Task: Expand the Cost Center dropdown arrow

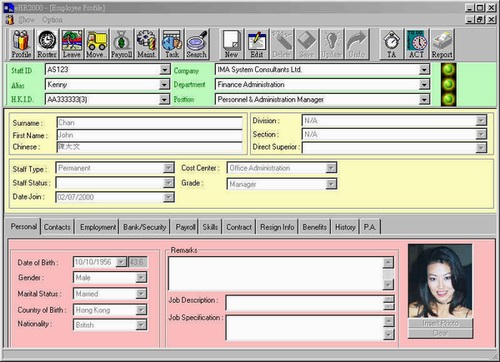Action: click(331, 168)
